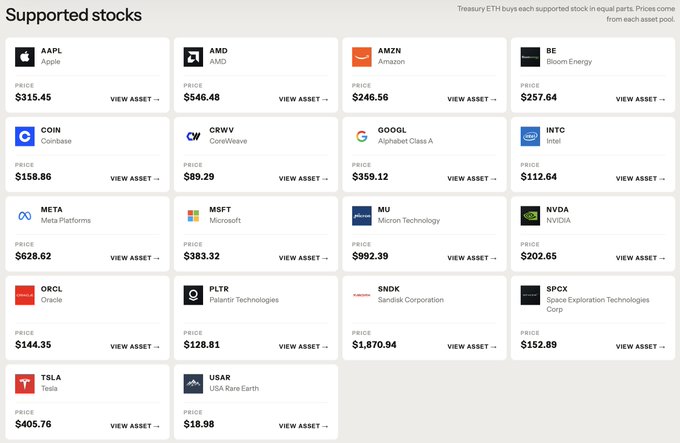680x443 pixels.
Task: Open View Asset for NVIDIA
Action: click(640, 258)
